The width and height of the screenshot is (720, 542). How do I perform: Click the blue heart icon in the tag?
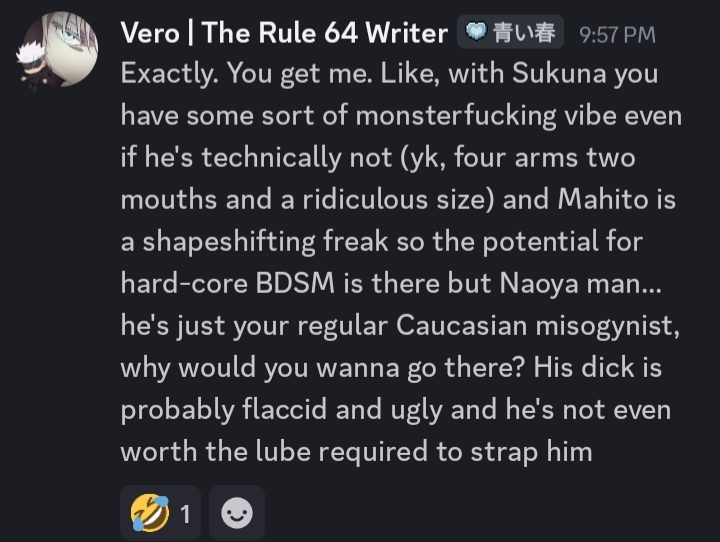click(x=477, y=33)
